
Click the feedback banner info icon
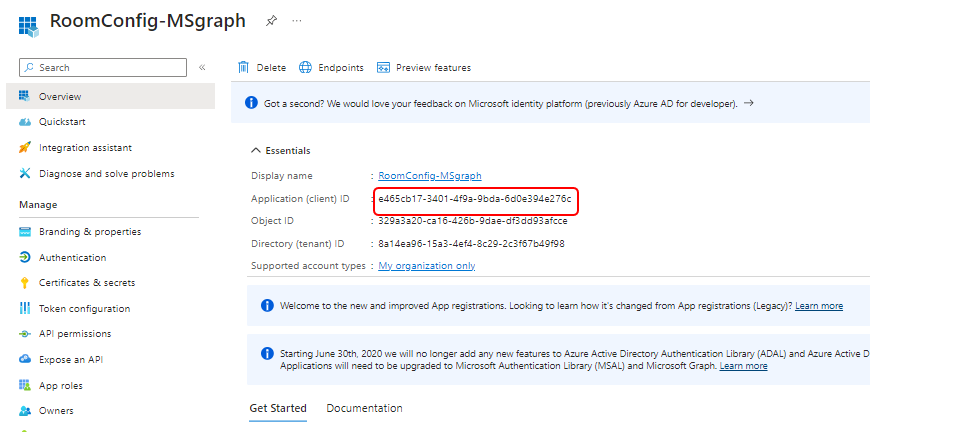tap(251, 103)
